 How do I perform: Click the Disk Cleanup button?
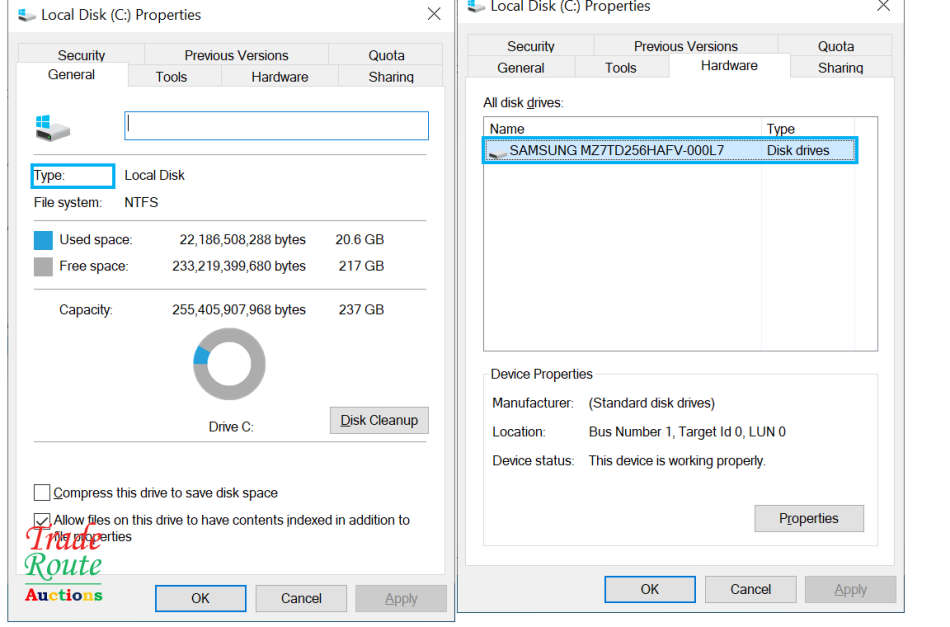pos(379,420)
